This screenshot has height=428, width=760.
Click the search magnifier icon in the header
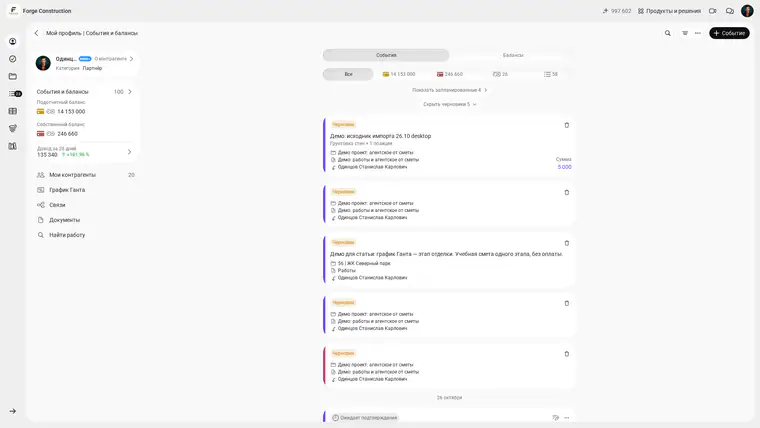coord(667,33)
